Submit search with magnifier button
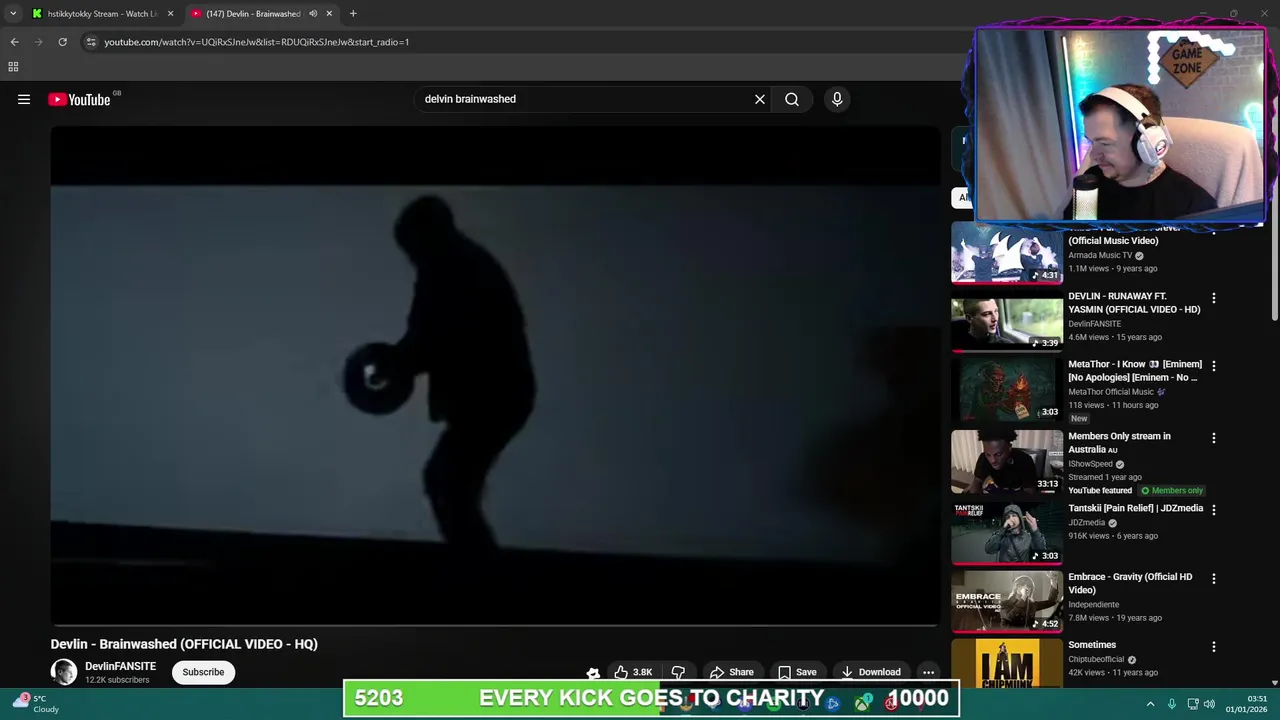1280x720 pixels. (x=792, y=99)
